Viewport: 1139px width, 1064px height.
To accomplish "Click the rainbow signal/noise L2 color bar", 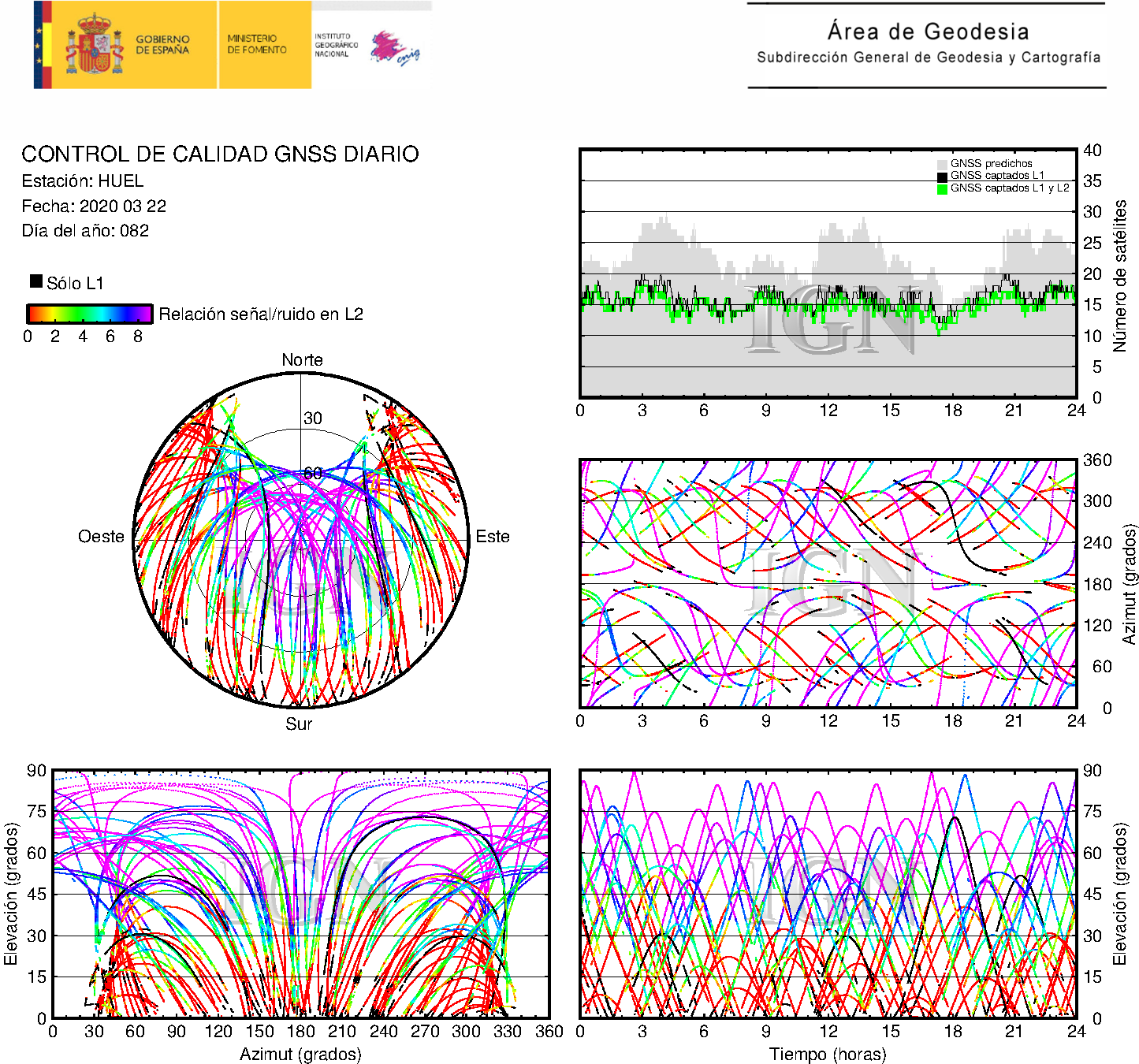I will (89, 314).
